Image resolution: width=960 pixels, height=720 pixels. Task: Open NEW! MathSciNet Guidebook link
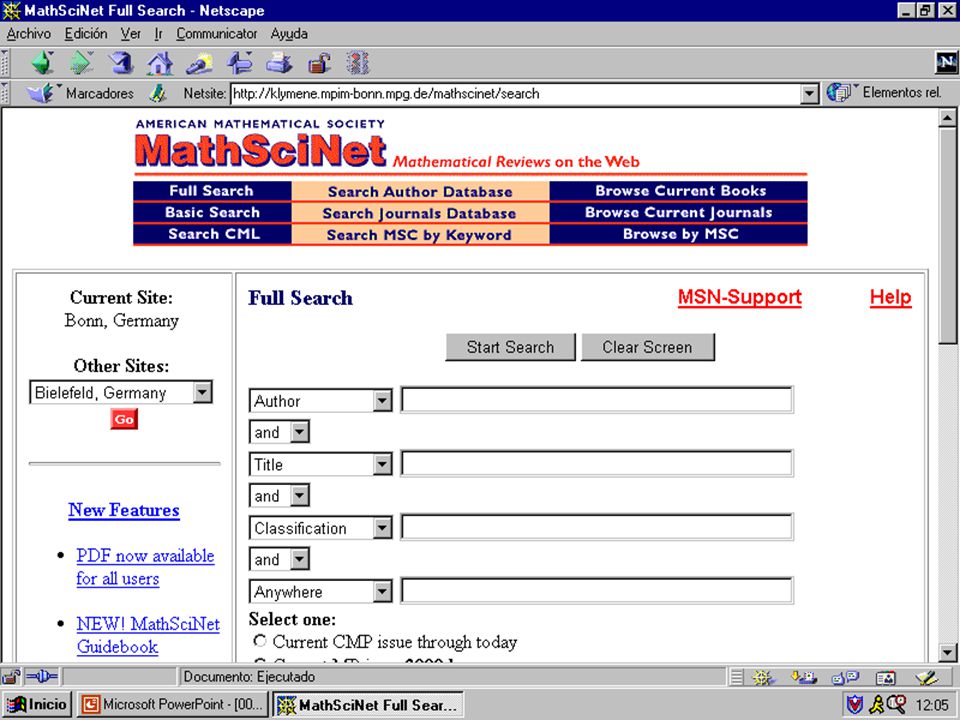pos(148,635)
